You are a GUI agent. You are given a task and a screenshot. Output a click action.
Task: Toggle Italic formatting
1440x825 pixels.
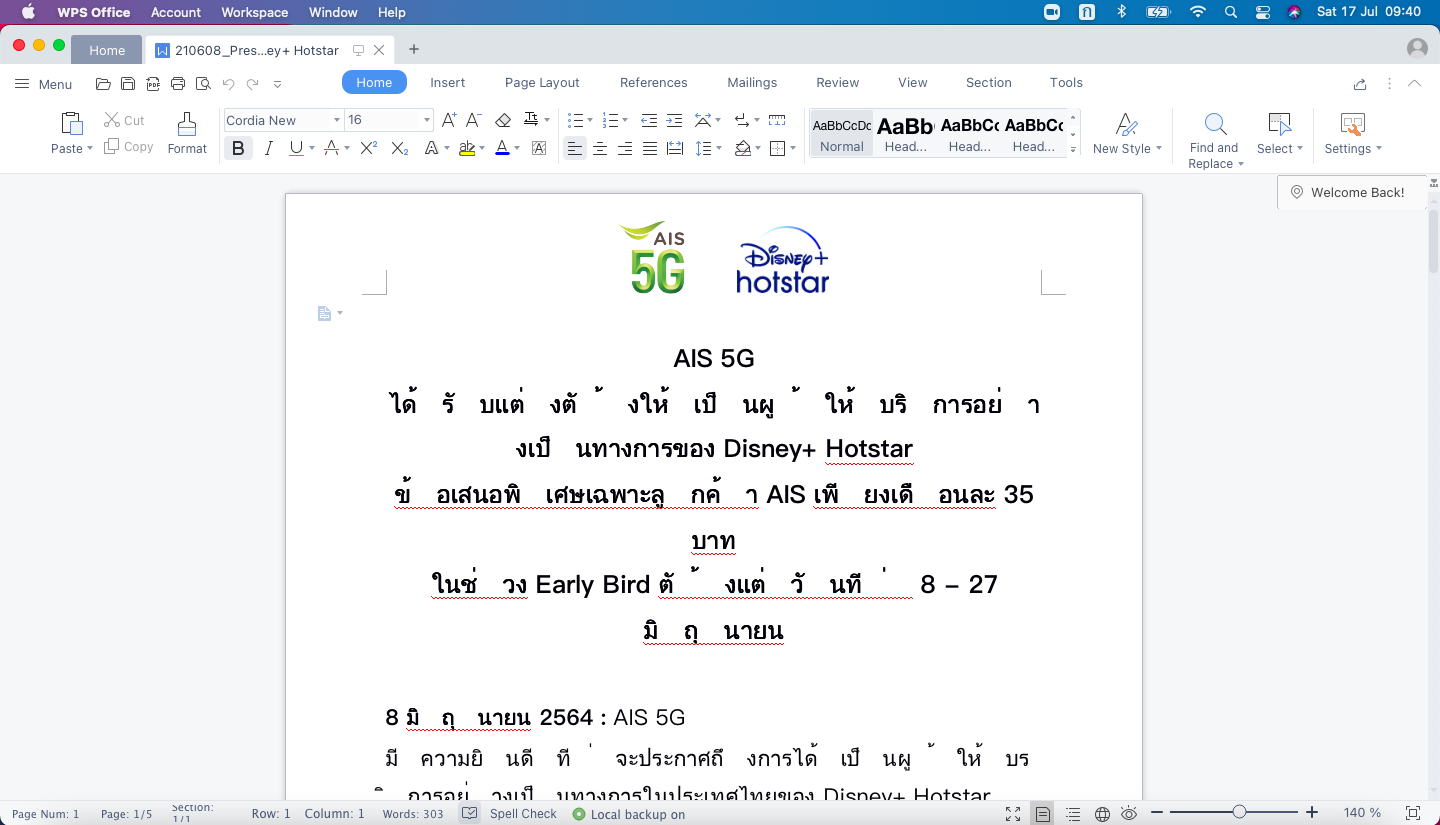pyautogui.click(x=268, y=148)
